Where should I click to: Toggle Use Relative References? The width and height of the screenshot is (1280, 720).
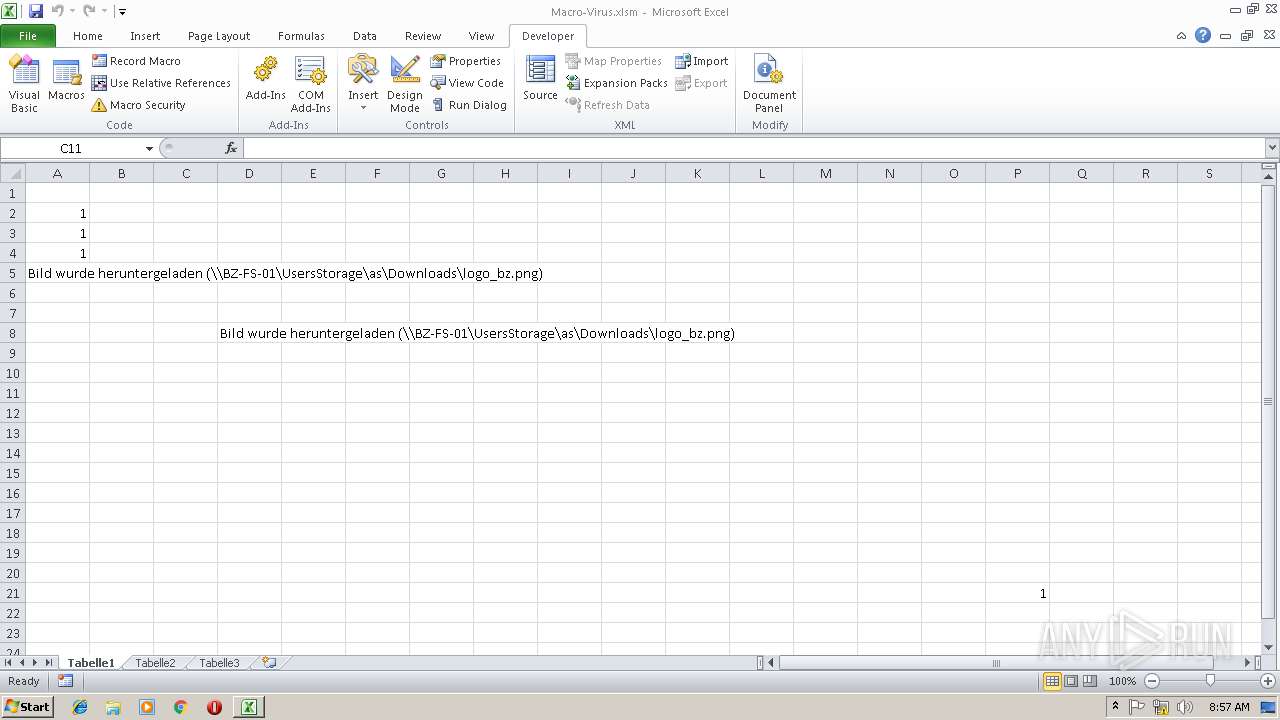click(161, 83)
